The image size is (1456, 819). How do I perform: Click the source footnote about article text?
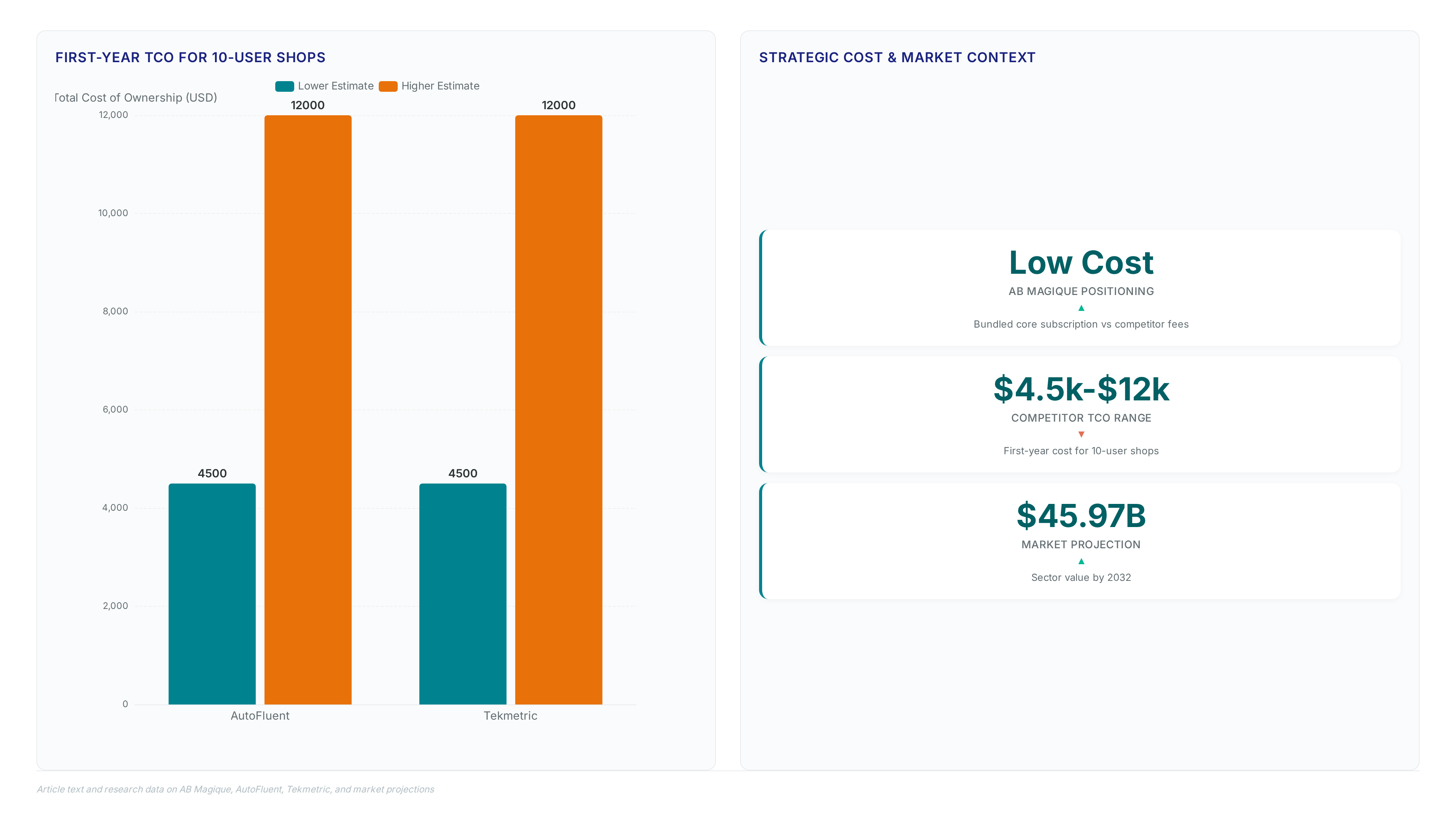tap(236, 789)
